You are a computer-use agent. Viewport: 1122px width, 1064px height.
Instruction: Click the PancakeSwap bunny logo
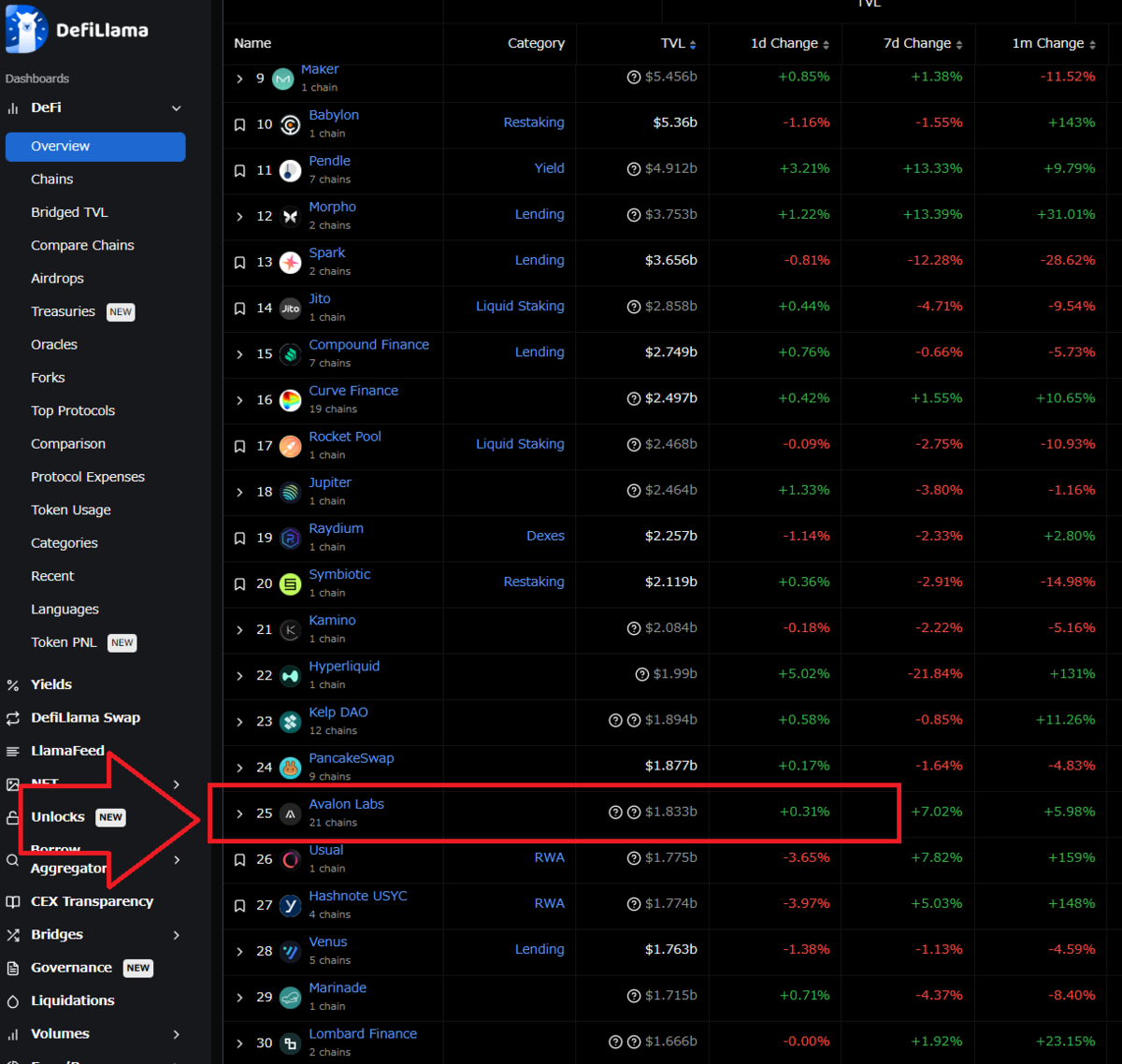[291, 768]
